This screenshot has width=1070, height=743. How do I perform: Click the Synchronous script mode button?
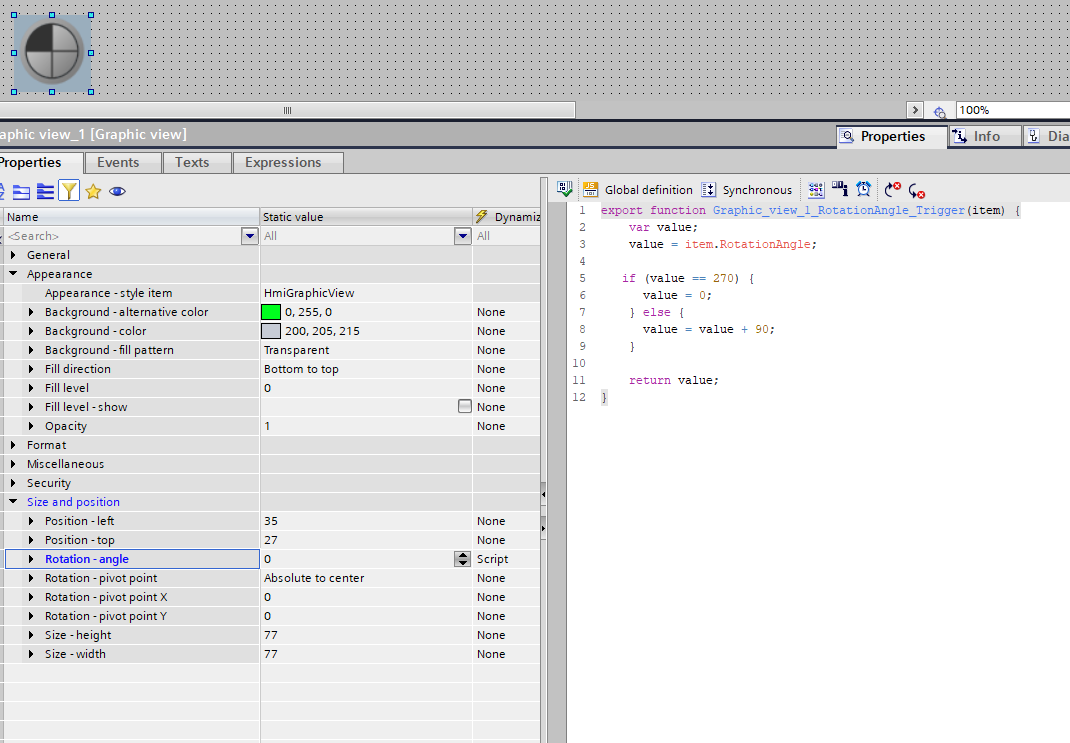(746, 189)
